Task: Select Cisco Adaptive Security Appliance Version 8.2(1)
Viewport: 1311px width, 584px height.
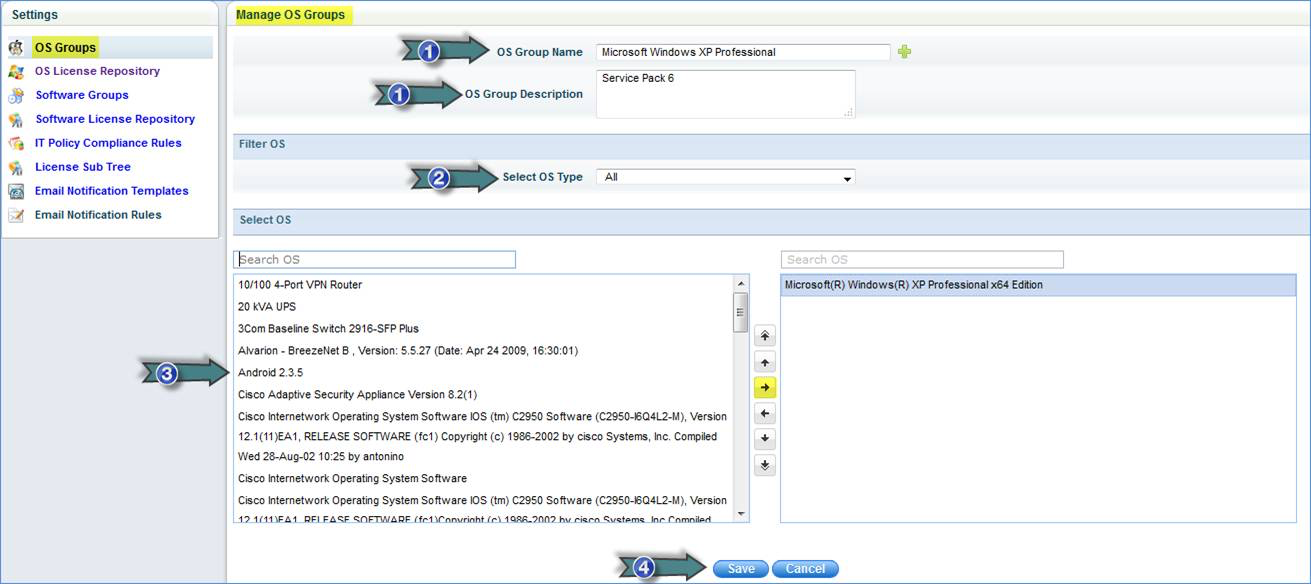Action: click(484, 394)
